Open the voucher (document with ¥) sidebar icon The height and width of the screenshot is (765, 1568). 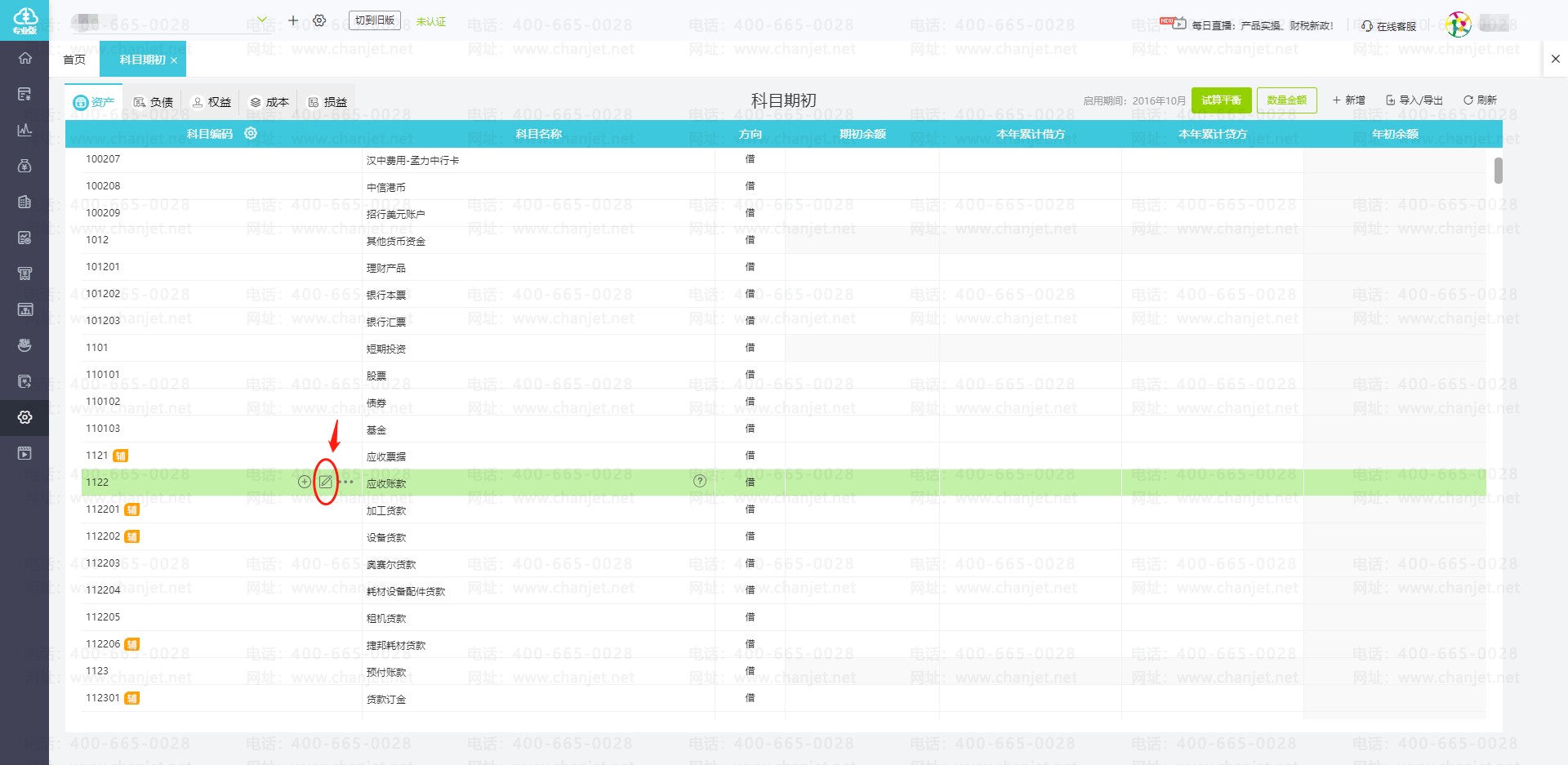(x=24, y=94)
